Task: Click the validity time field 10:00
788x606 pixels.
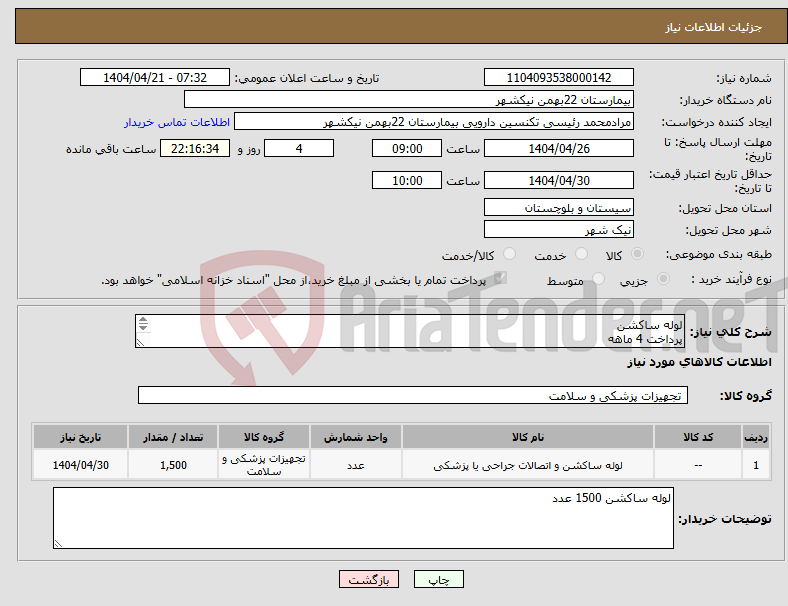Action: (x=407, y=180)
